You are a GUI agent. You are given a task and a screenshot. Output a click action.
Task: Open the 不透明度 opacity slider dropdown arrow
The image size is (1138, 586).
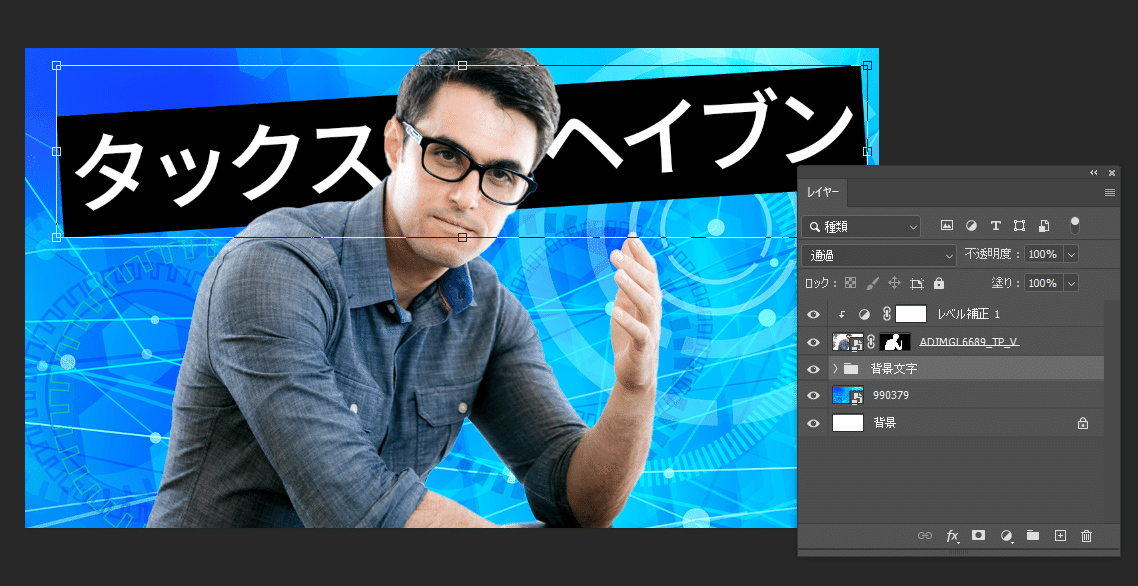click(x=1071, y=255)
